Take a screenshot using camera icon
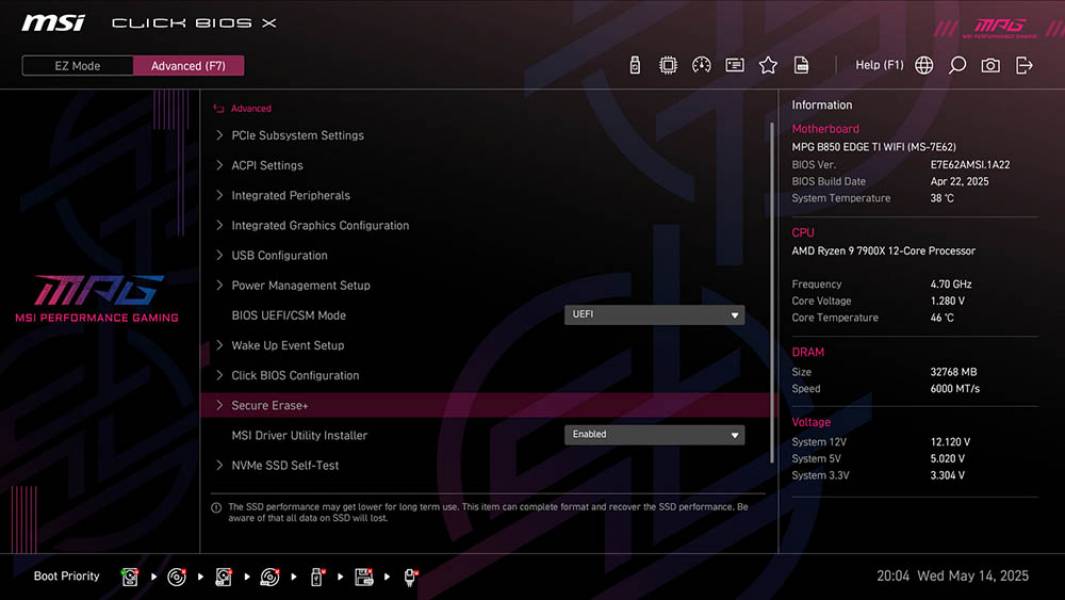Viewport: 1065px width, 600px height. (990, 65)
